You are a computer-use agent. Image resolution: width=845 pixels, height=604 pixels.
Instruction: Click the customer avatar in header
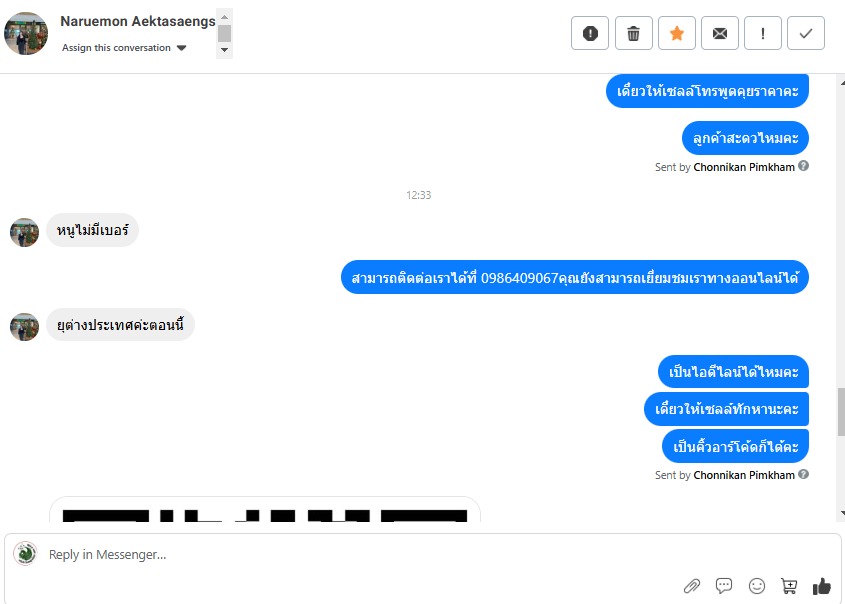click(26, 33)
